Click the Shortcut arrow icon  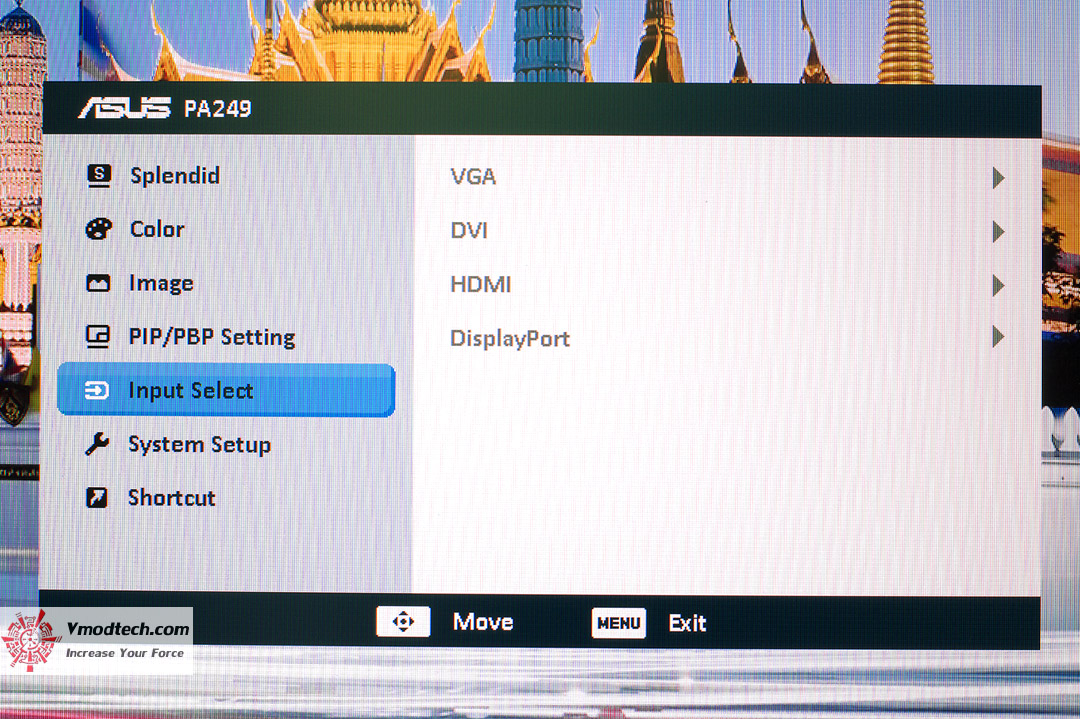(x=96, y=497)
